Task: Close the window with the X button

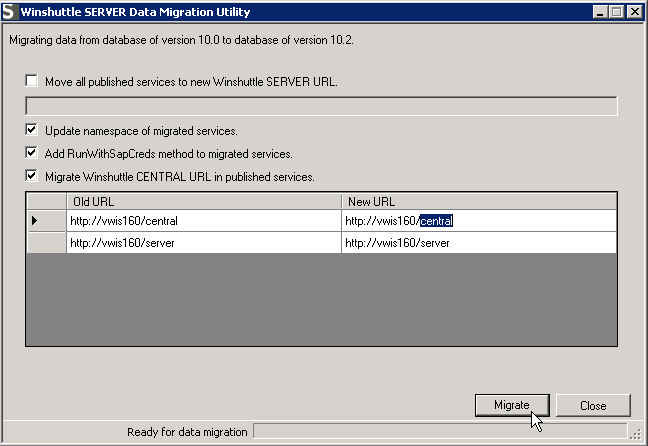Action: 634,12
